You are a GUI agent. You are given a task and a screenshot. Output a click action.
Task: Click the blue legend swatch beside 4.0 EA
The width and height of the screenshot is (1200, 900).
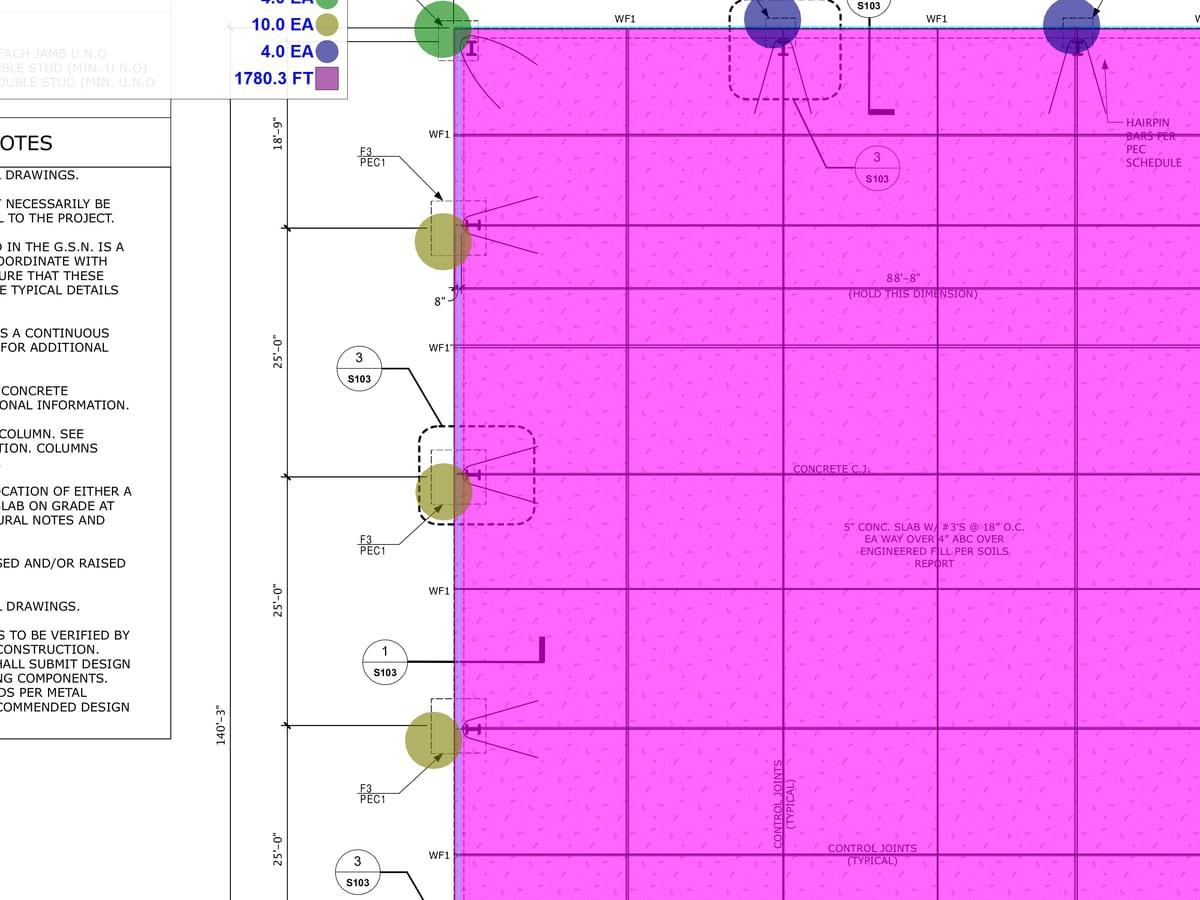point(327,52)
